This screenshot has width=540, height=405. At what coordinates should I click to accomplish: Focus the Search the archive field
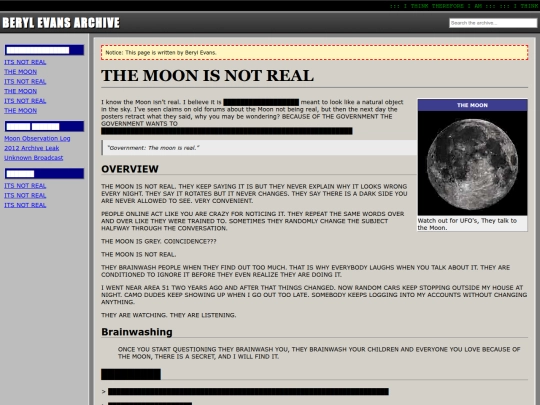coord(493,23)
